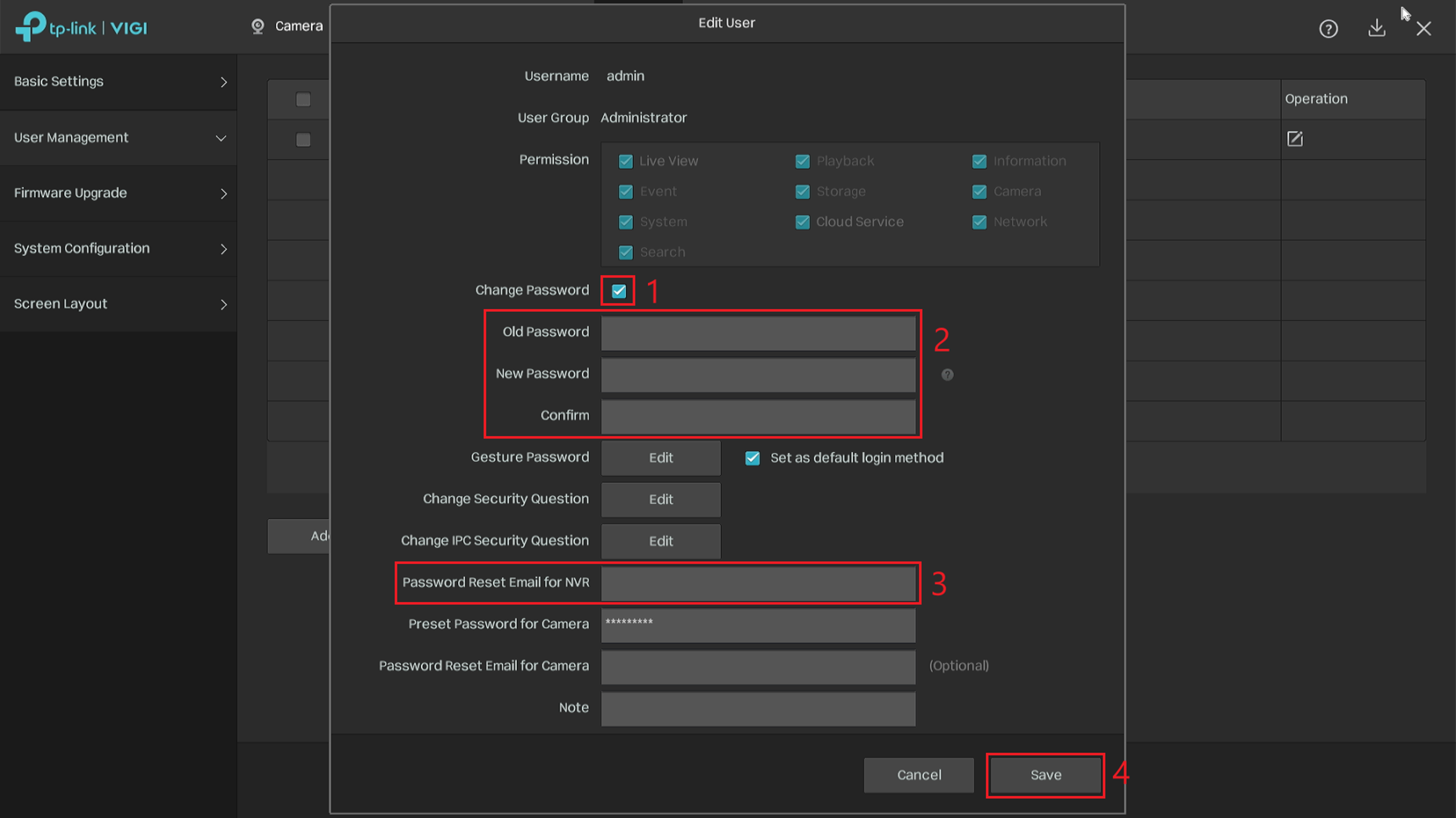Expand the Screen Layout menu

click(118, 304)
